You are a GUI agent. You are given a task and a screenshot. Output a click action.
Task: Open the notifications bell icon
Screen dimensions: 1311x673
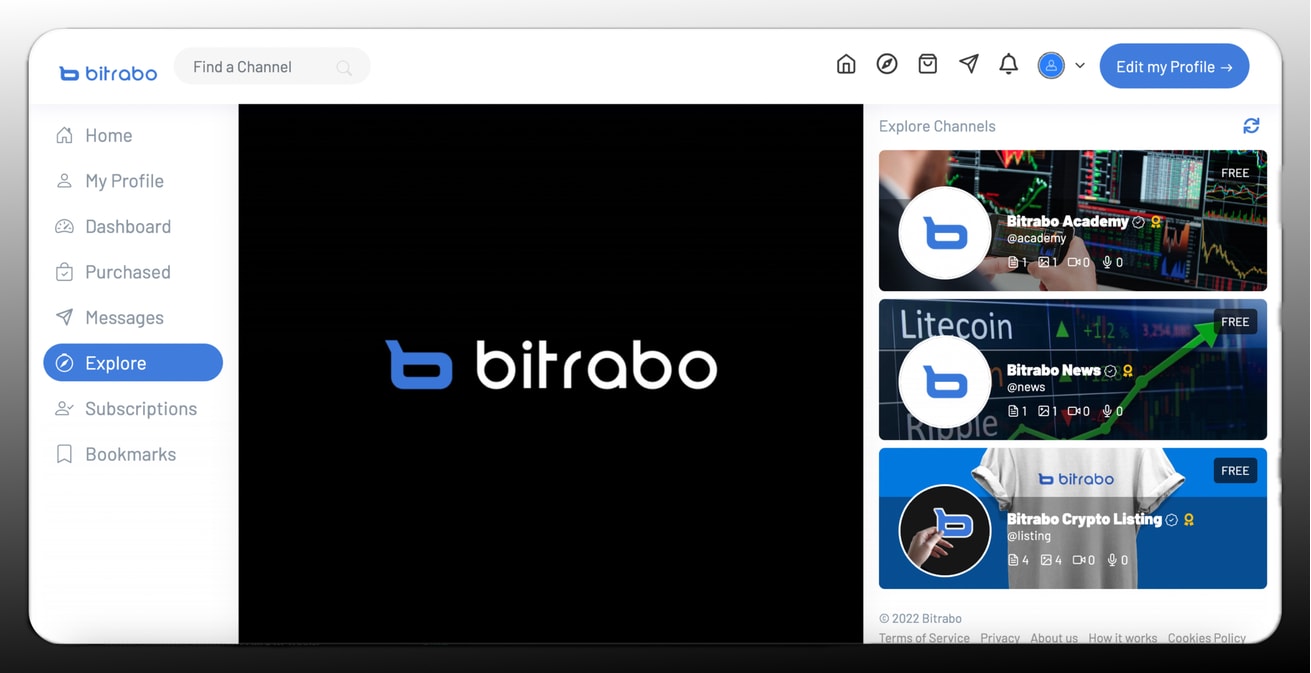[1009, 65]
